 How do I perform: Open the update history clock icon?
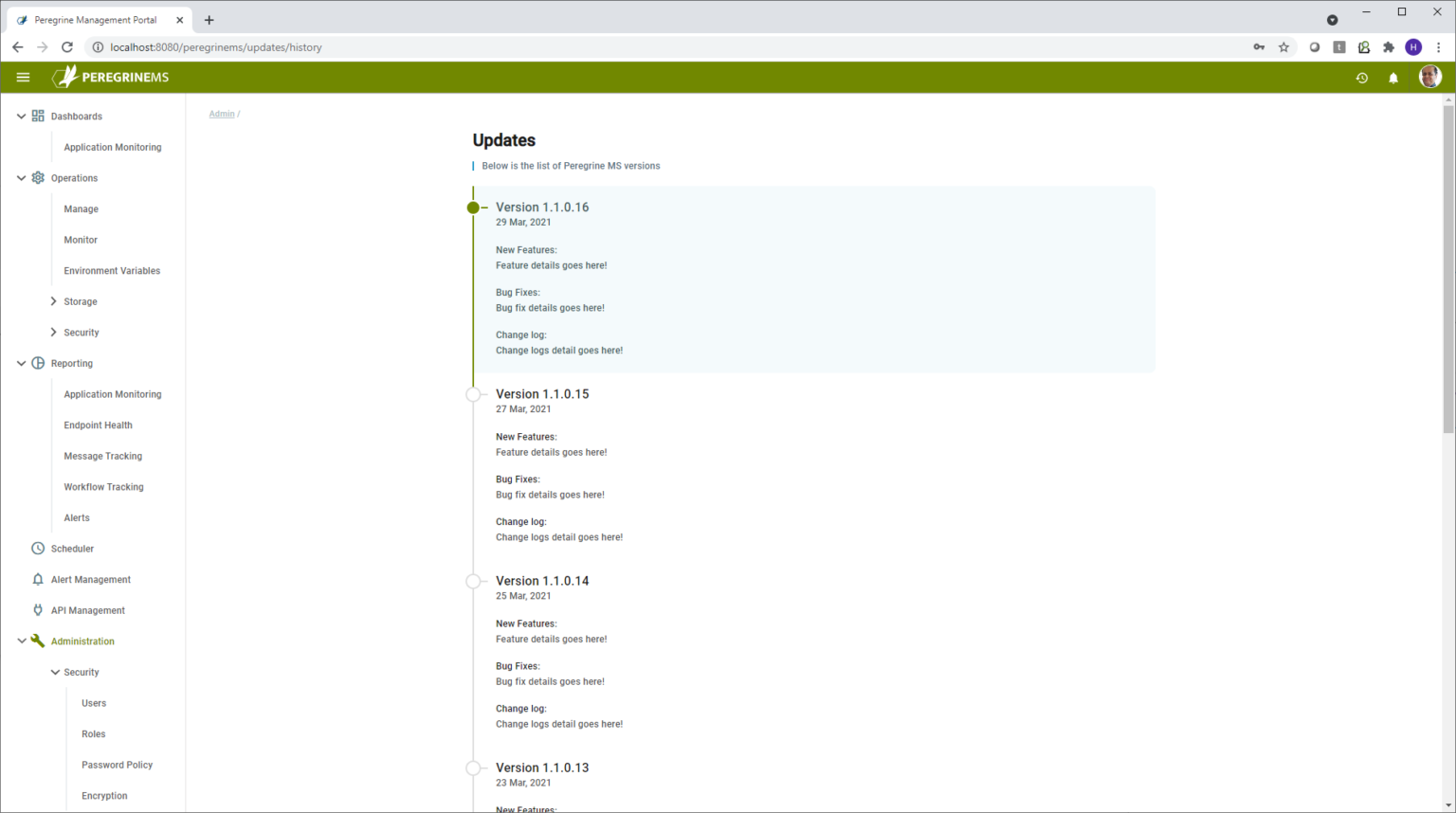coord(1361,79)
